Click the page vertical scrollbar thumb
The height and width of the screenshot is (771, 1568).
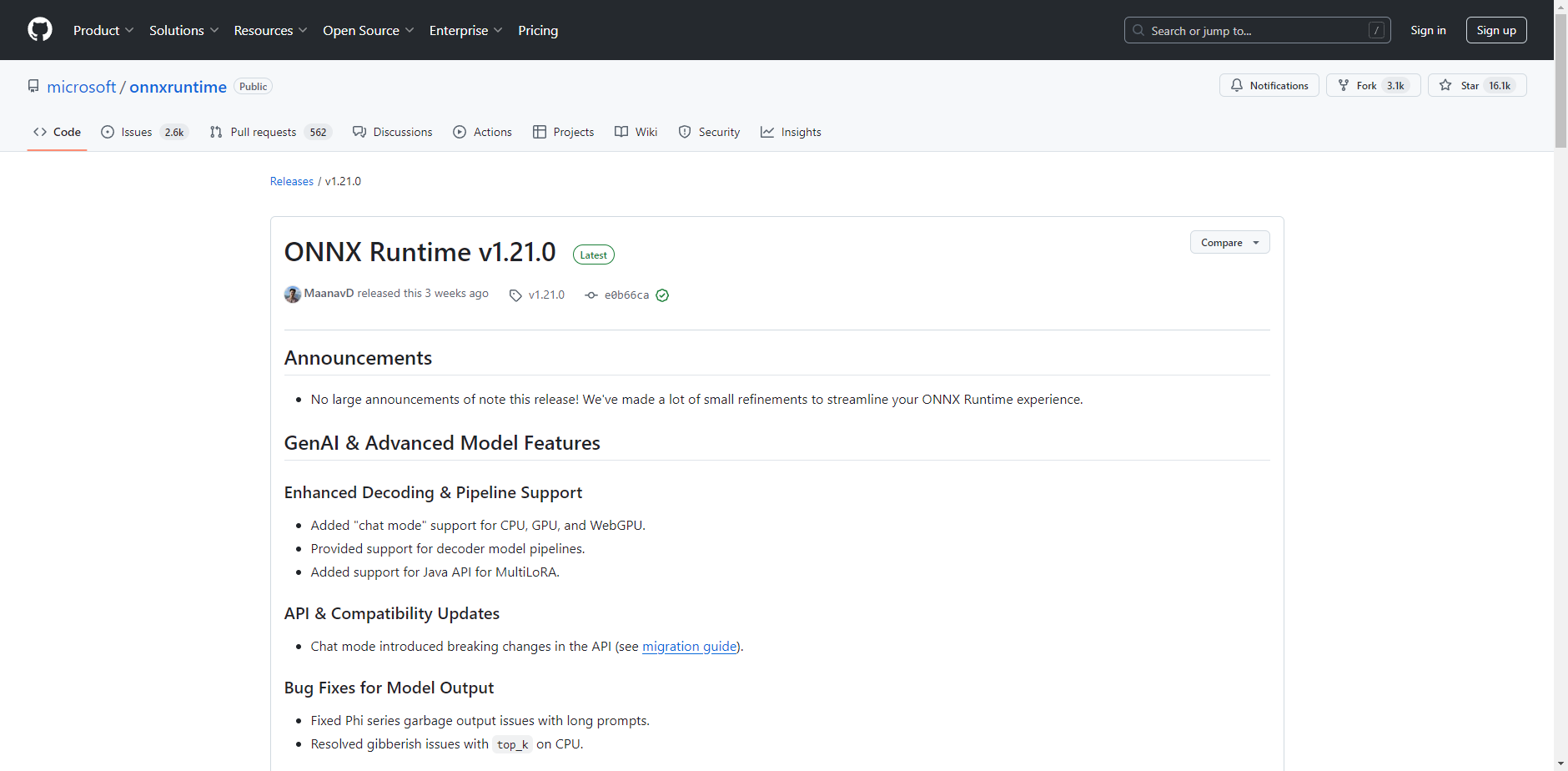click(x=1560, y=81)
